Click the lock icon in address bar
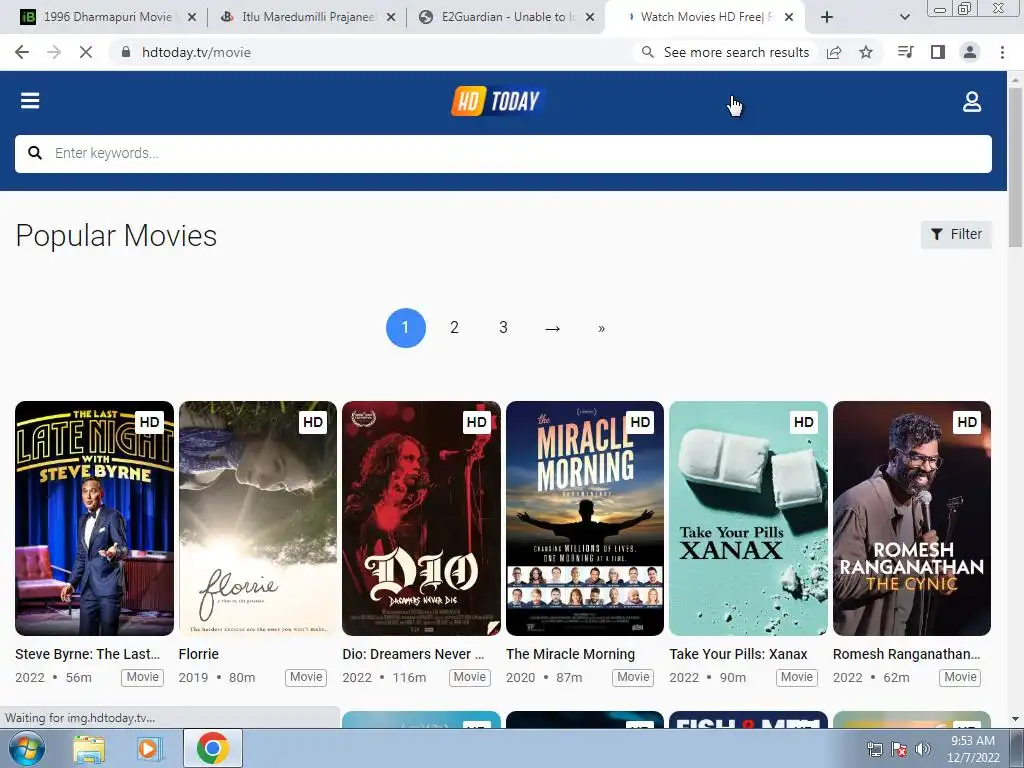 pos(125,52)
